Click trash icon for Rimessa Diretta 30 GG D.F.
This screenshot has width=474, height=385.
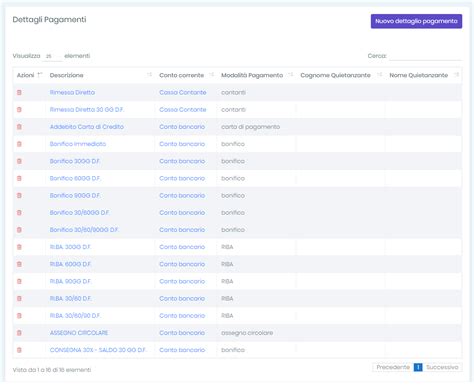pos(19,110)
